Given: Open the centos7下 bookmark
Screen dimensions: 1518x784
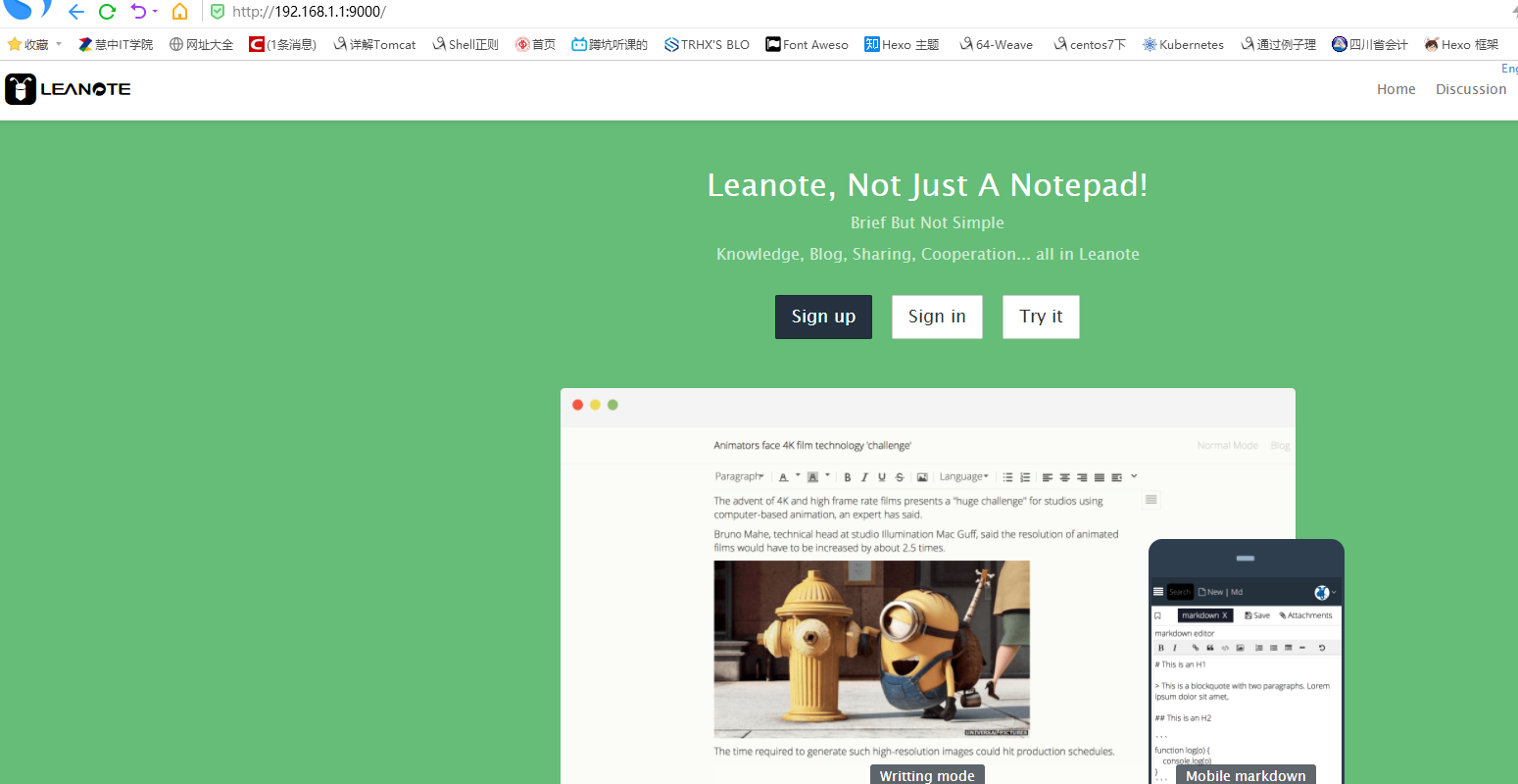Looking at the screenshot, I should click(x=1090, y=44).
